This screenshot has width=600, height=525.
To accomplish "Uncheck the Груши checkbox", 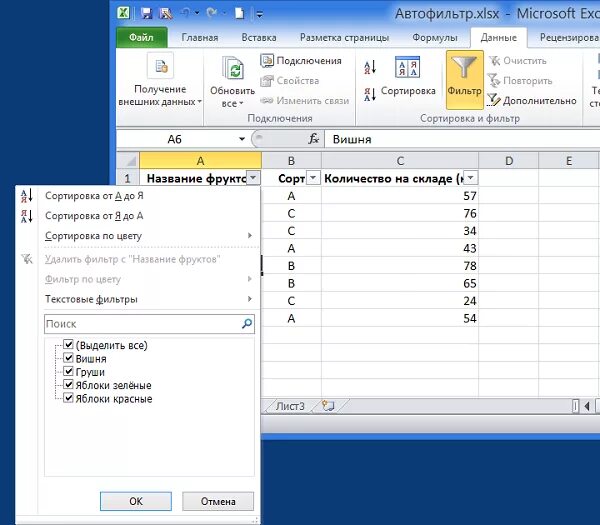I will pyautogui.click(x=68, y=371).
